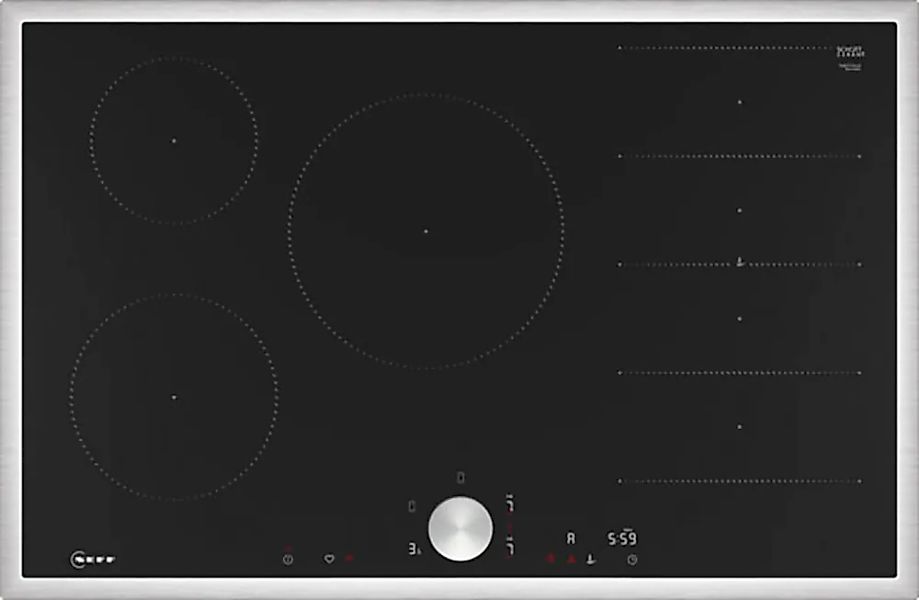This screenshot has width=919, height=600.
Task: Touch the bottom-left cooking zone center
Action: point(173,397)
